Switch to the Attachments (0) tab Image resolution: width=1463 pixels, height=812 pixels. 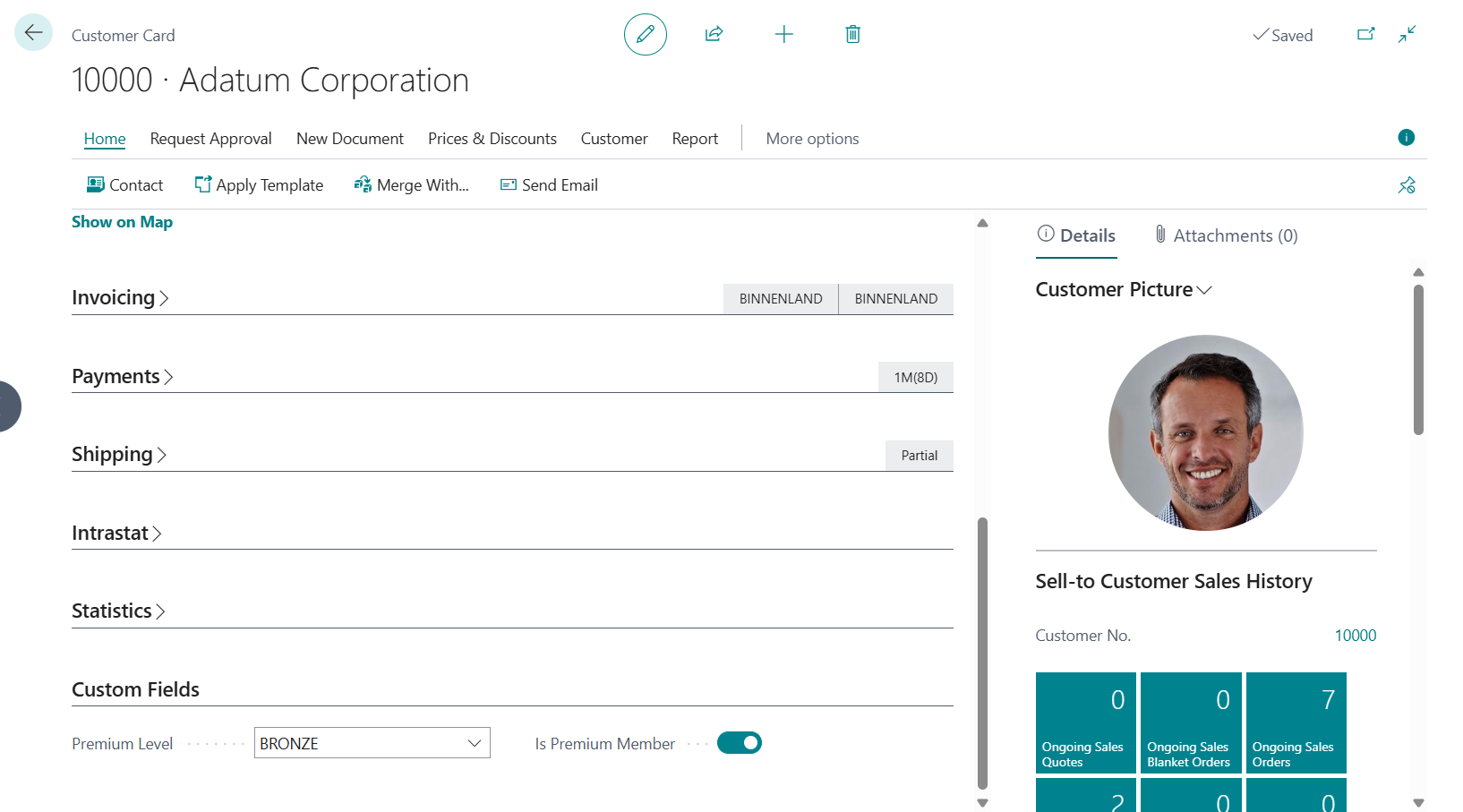1226,235
